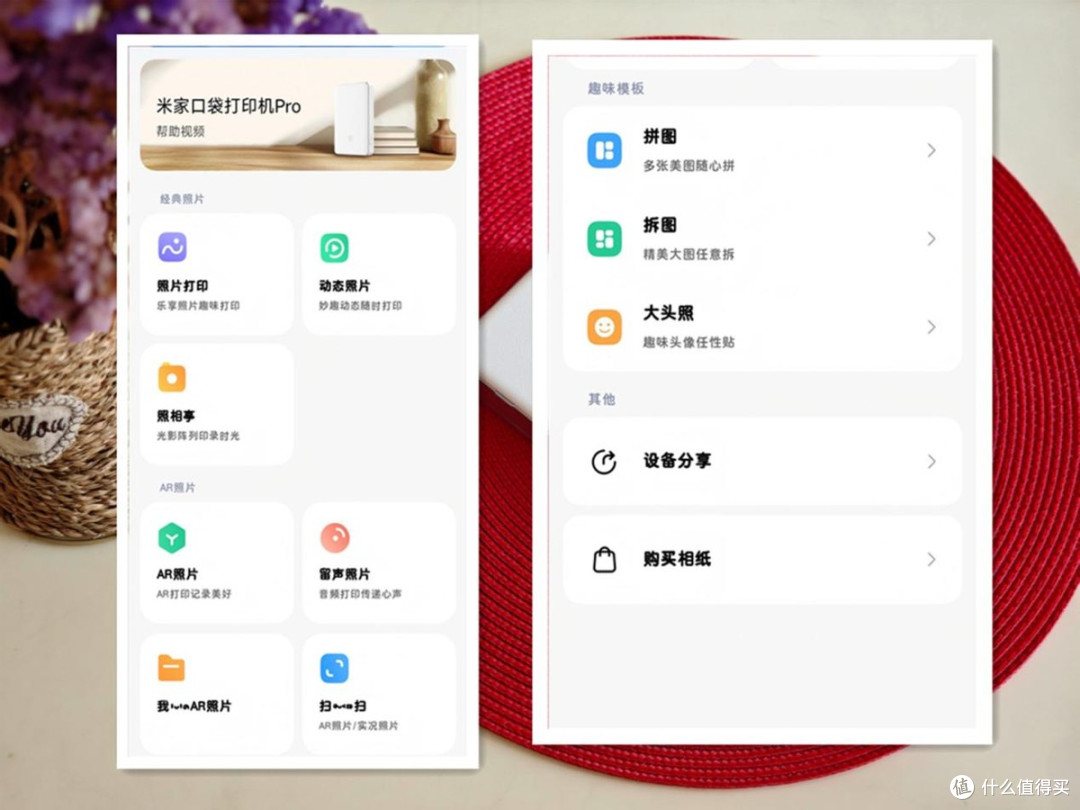The height and width of the screenshot is (810, 1080).
Task: Open 设备分享 via its chevron arrow
Action: [x=931, y=461]
